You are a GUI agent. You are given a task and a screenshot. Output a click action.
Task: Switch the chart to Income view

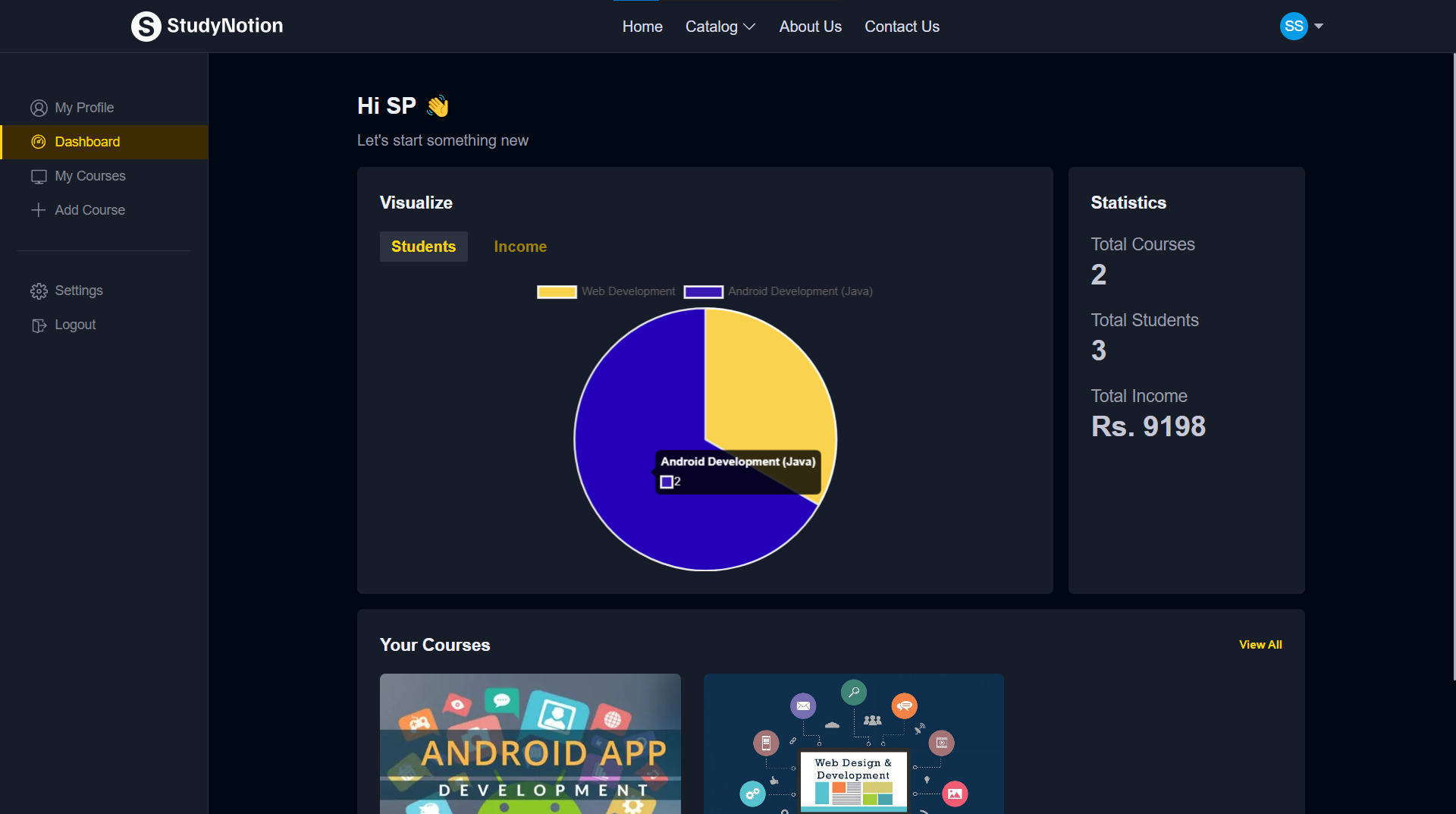pos(520,246)
